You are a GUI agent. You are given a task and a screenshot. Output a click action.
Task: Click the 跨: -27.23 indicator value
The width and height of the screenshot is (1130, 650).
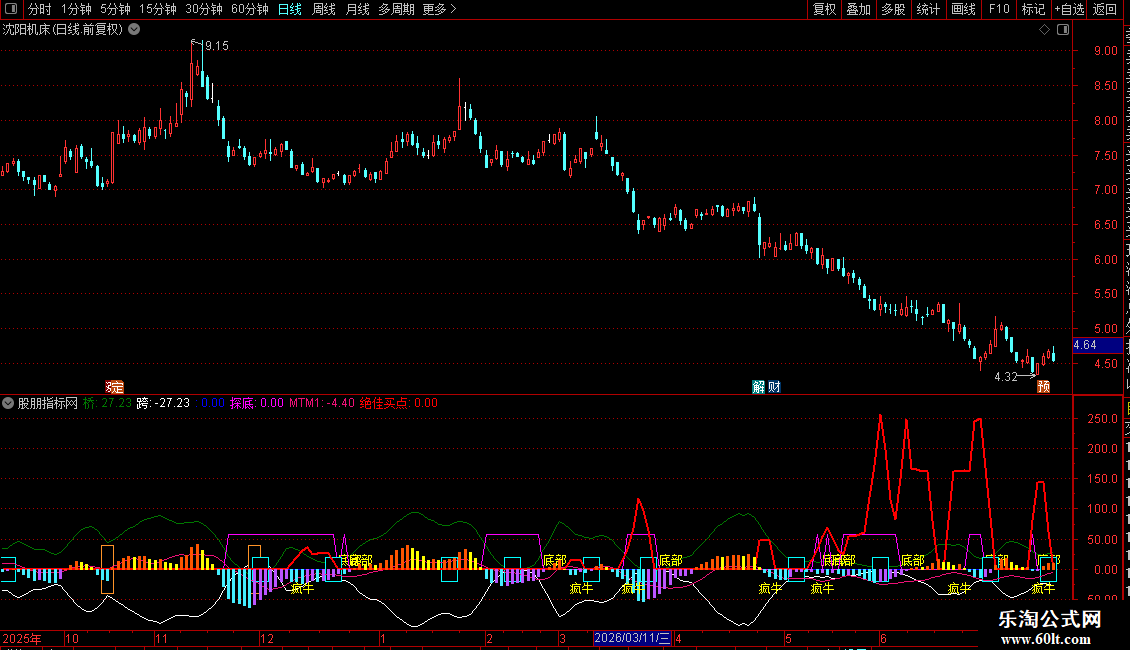pyautogui.click(x=163, y=404)
